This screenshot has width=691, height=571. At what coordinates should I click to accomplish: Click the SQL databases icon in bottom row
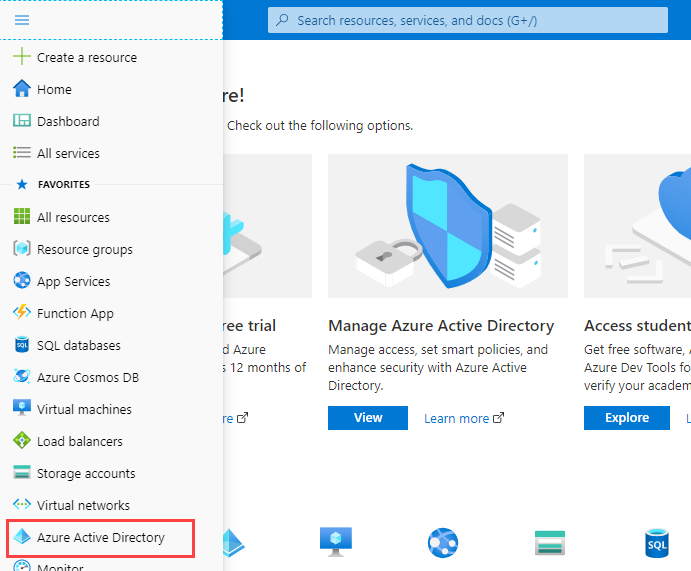pyautogui.click(x=657, y=543)
